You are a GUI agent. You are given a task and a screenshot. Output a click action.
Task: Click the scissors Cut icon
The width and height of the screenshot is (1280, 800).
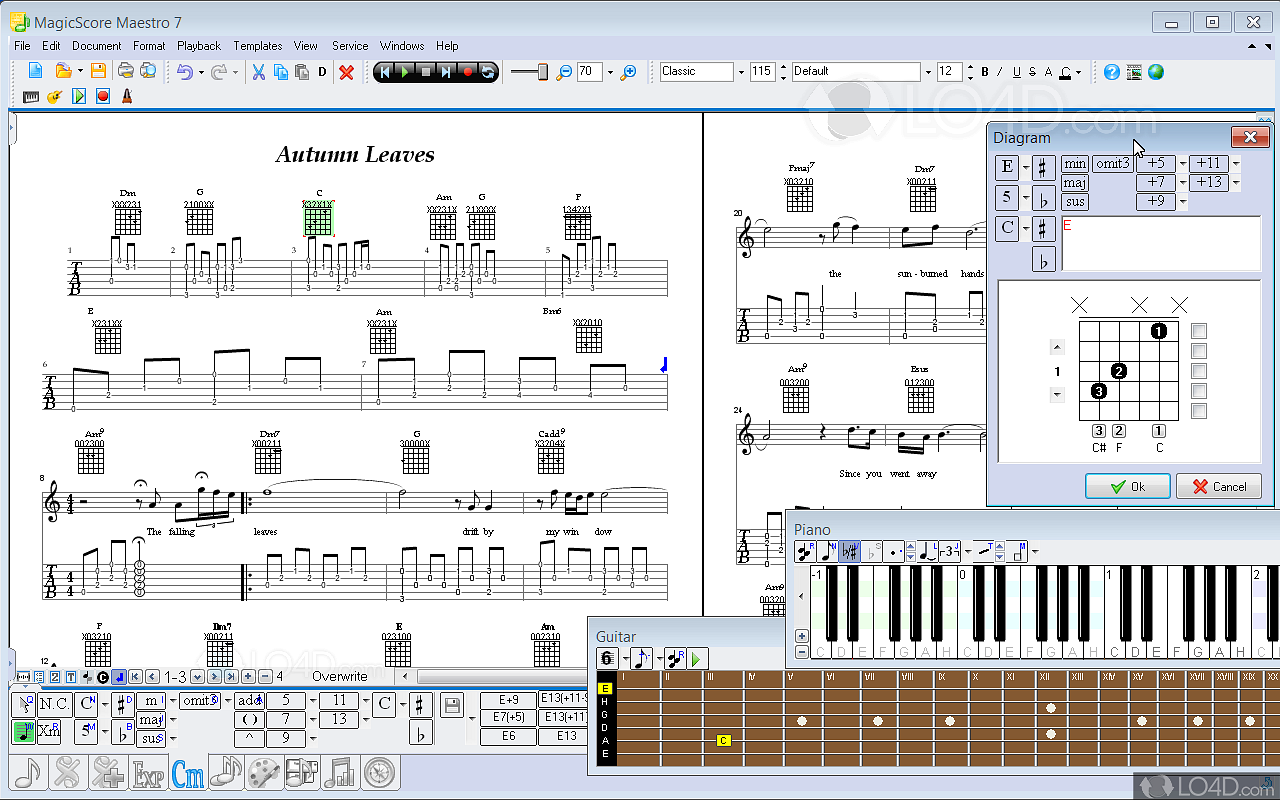coord(258,71)
